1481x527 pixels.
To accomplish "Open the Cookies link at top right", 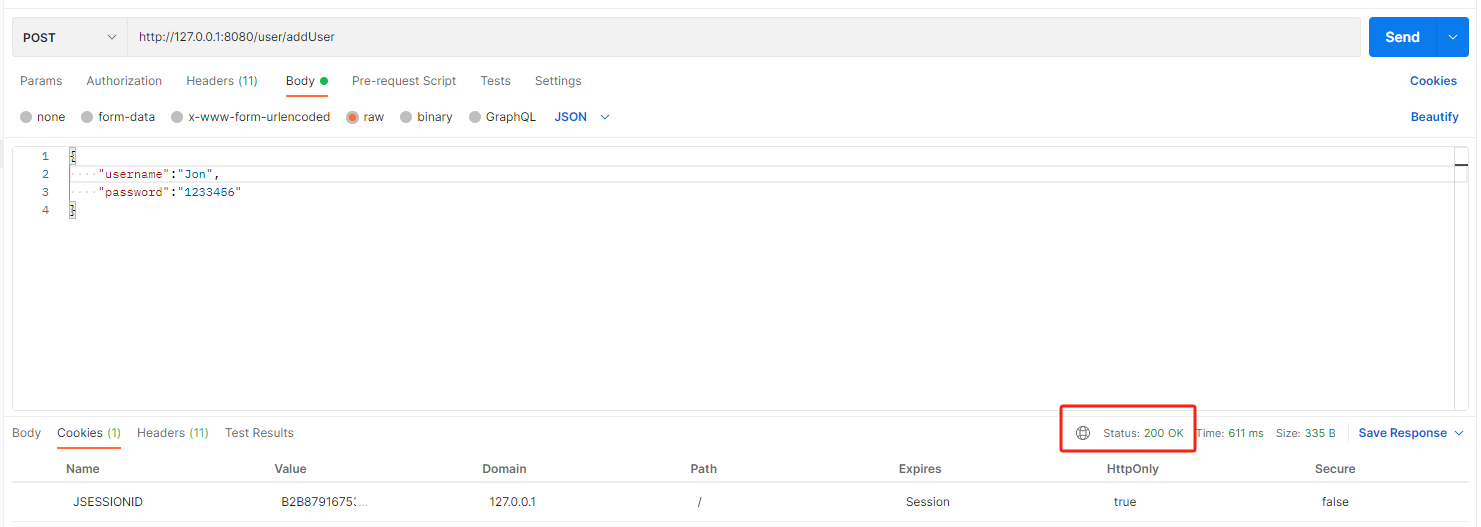I will click(x=1433, y=81).
